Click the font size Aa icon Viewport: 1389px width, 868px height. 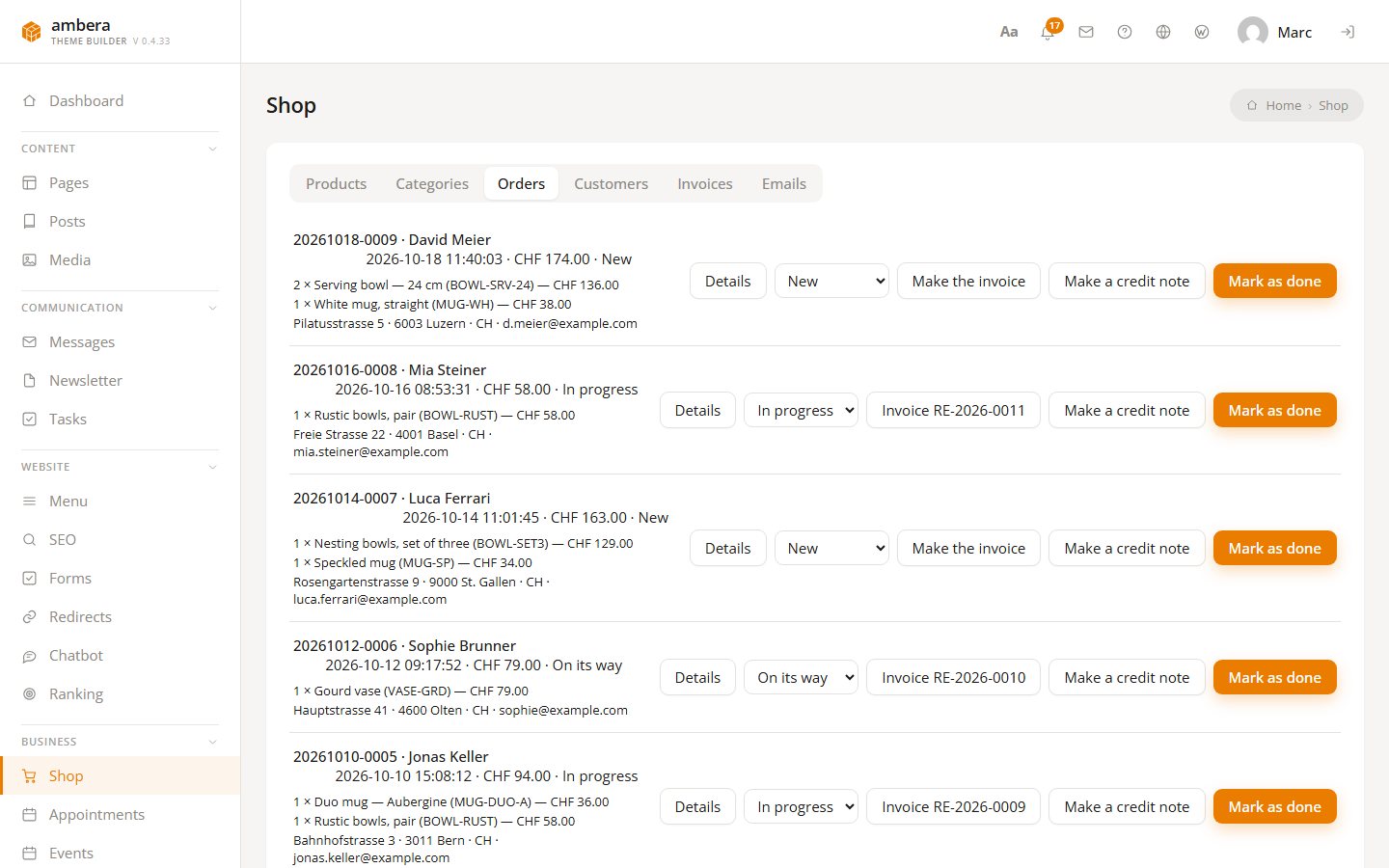pyautogui.click(x=1009, y=32)
